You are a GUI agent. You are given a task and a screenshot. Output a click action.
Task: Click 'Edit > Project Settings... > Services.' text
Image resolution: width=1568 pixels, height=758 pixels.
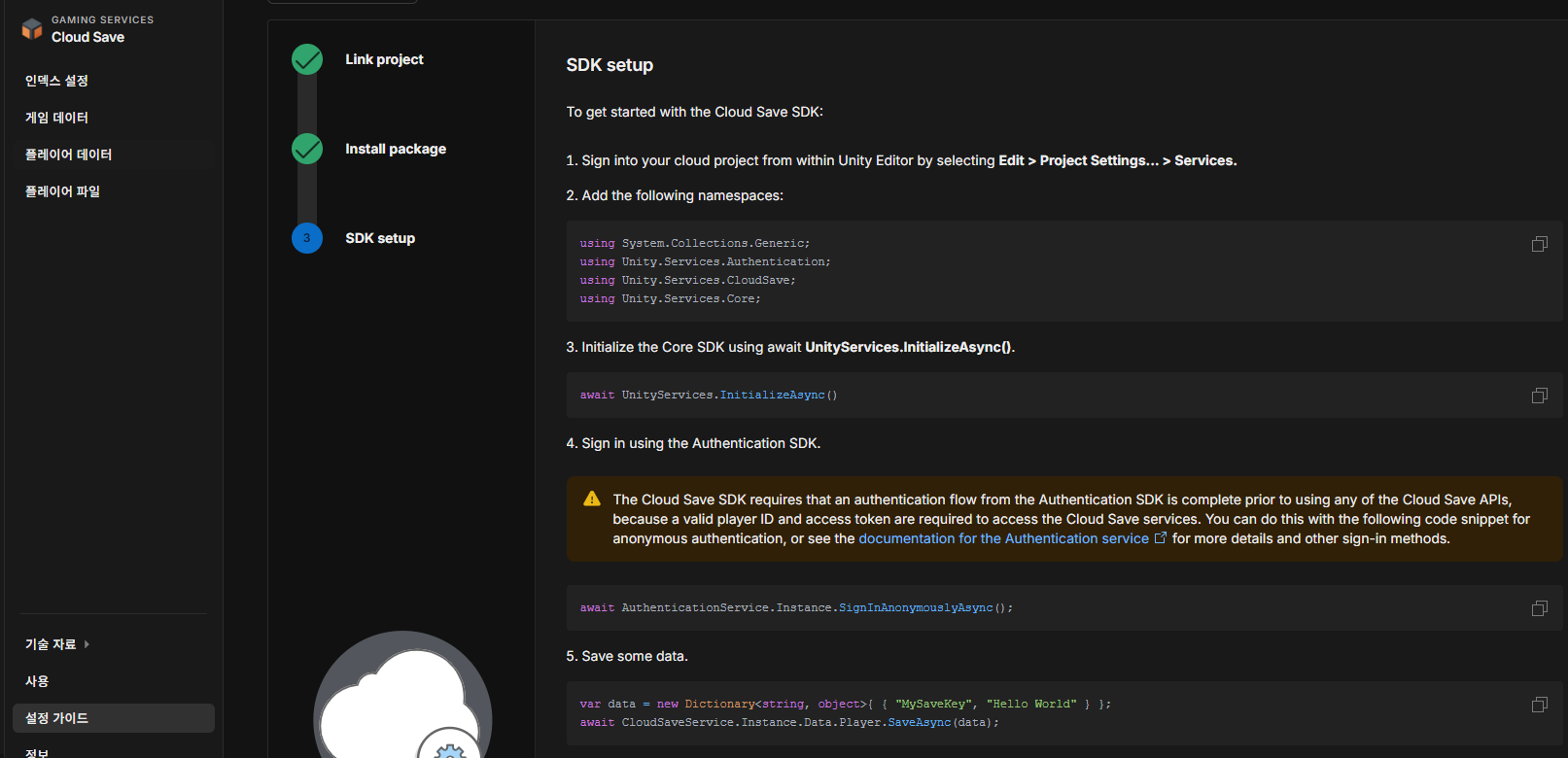[1118, 160]
